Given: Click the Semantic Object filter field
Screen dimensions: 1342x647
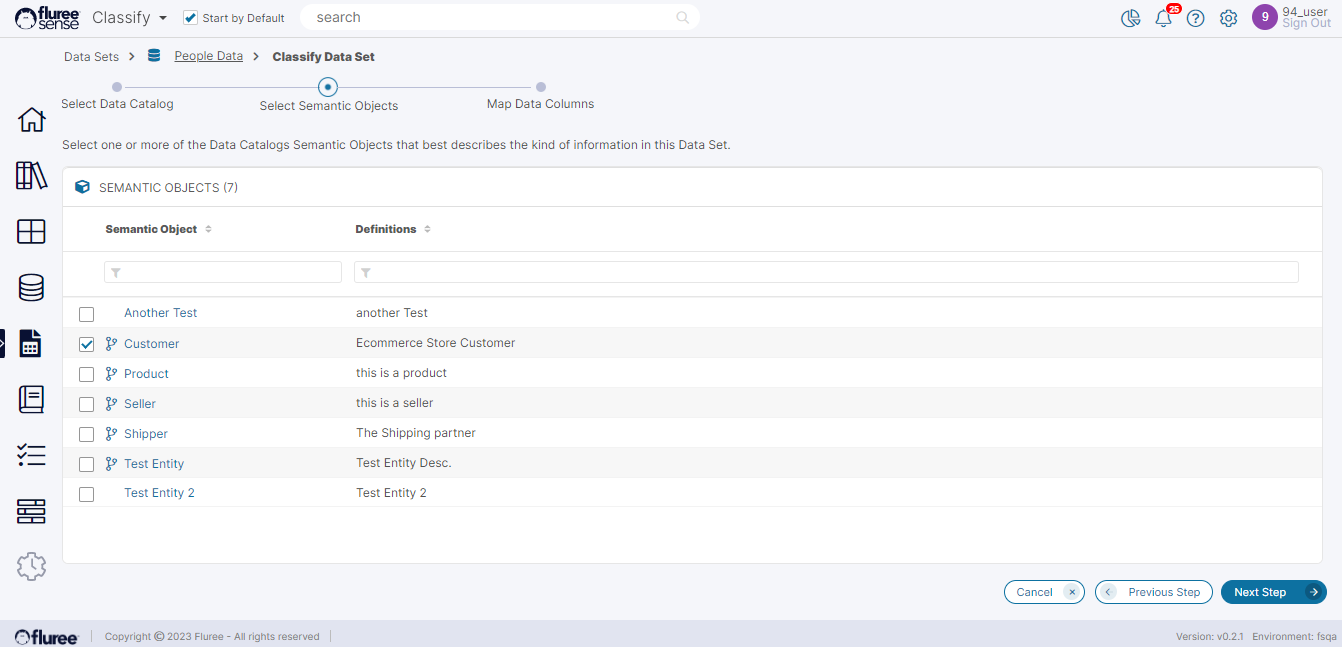Looking at the screenshot, I should point(223,272).
